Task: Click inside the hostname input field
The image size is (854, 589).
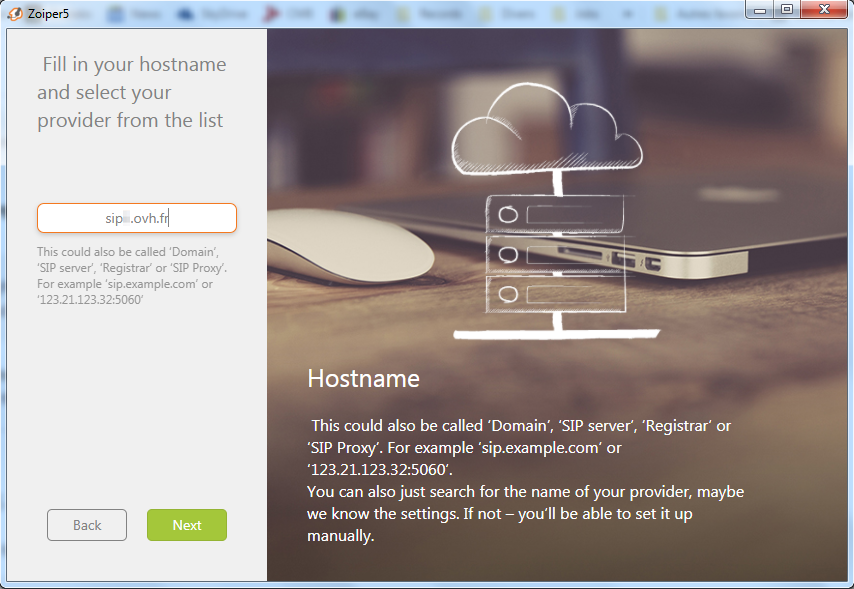Action: [x=136, y=217]
